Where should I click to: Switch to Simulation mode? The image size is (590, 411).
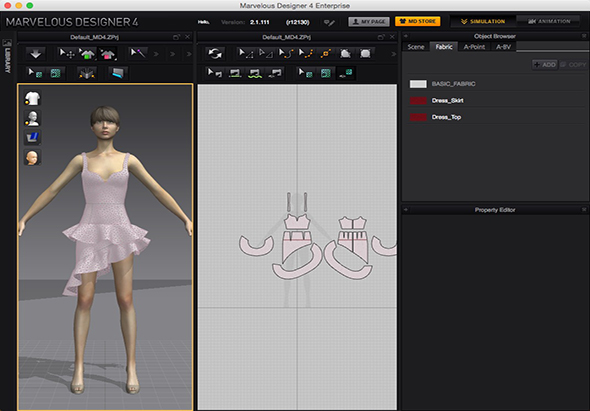[x=483, y=21]
